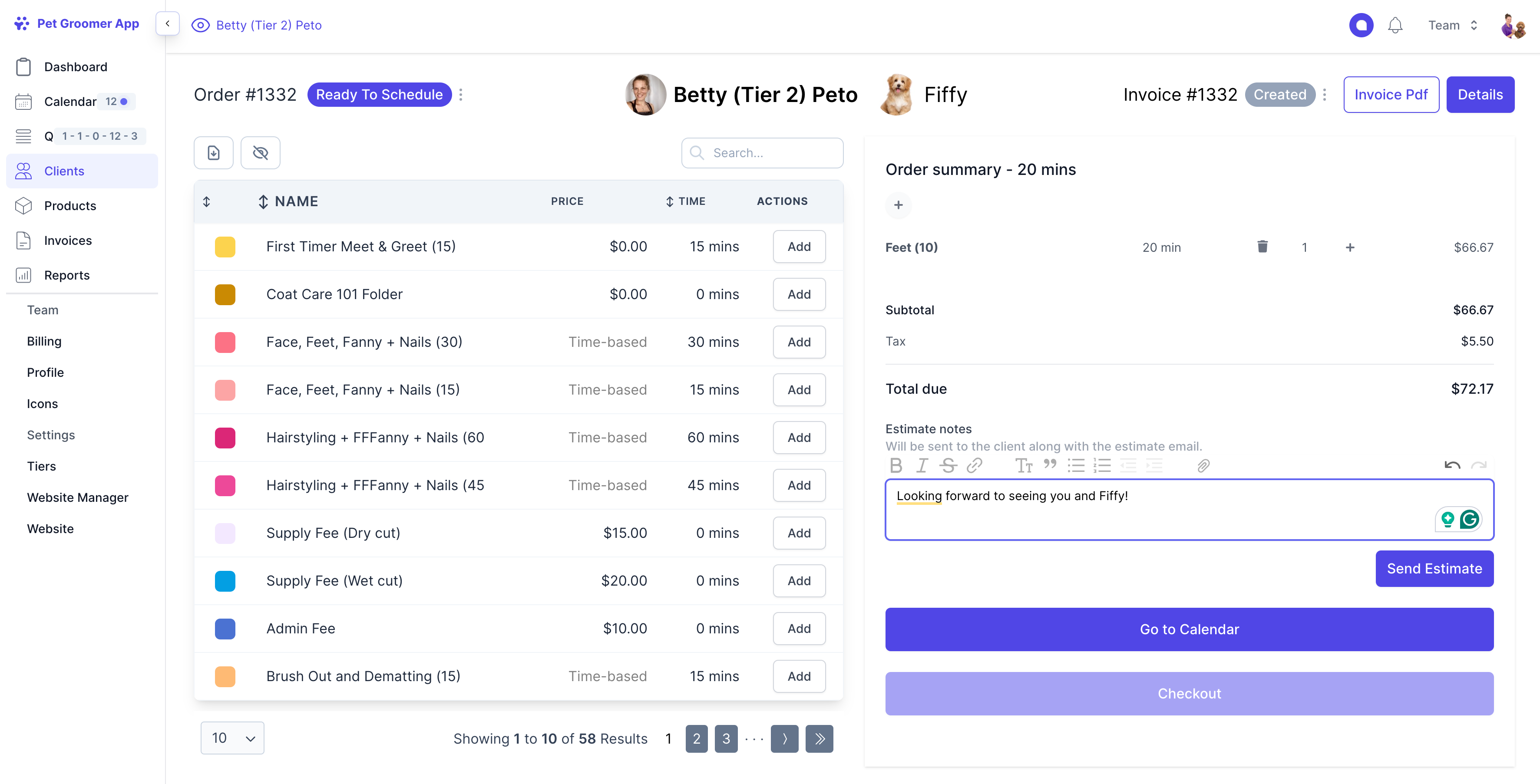This screenshot has height=784, width=1540.
Task: Toggle hidden items with crossed-eye button
Action: (x=260, y=153)
